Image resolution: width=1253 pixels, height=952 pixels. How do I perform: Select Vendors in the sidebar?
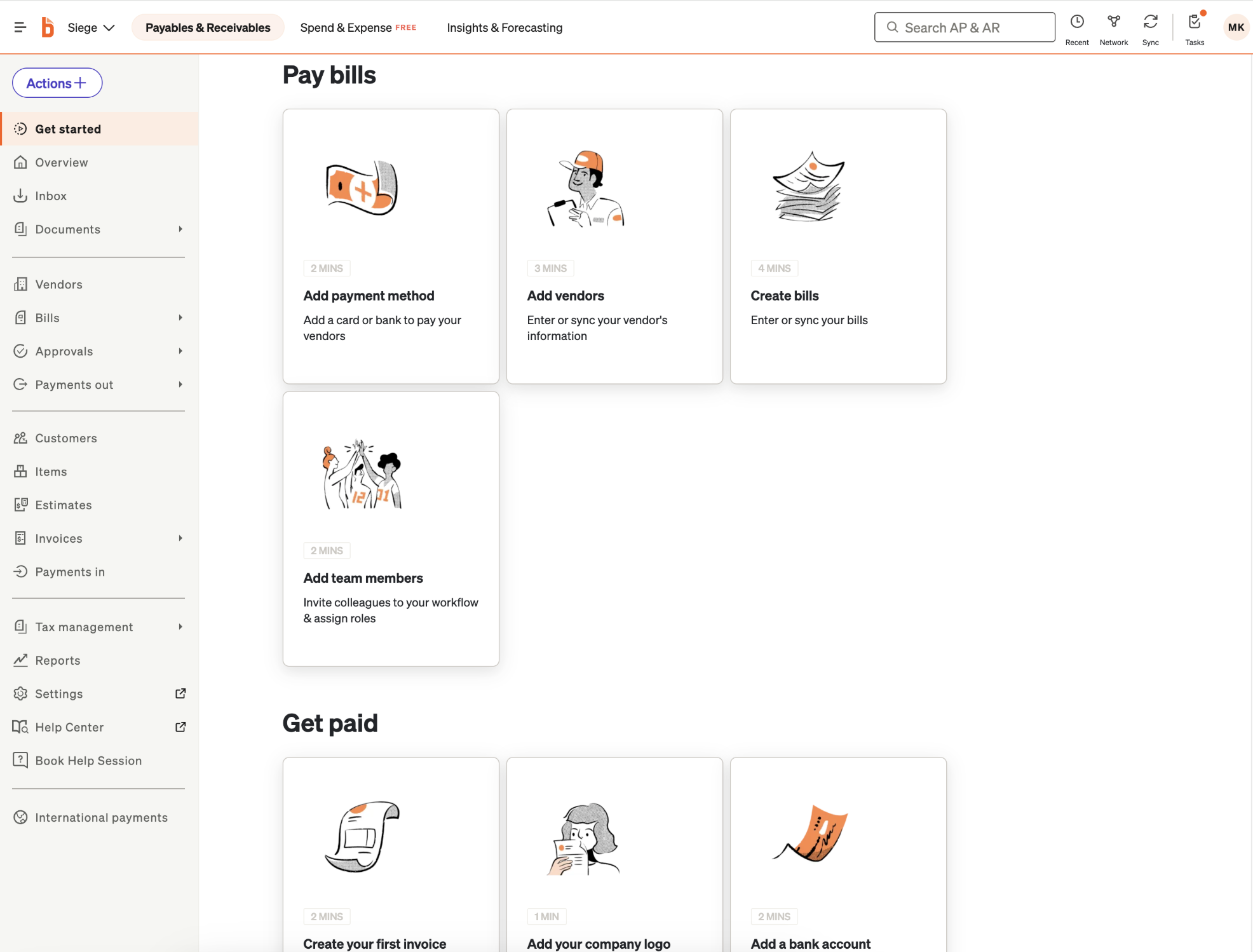tap(59, 284)
